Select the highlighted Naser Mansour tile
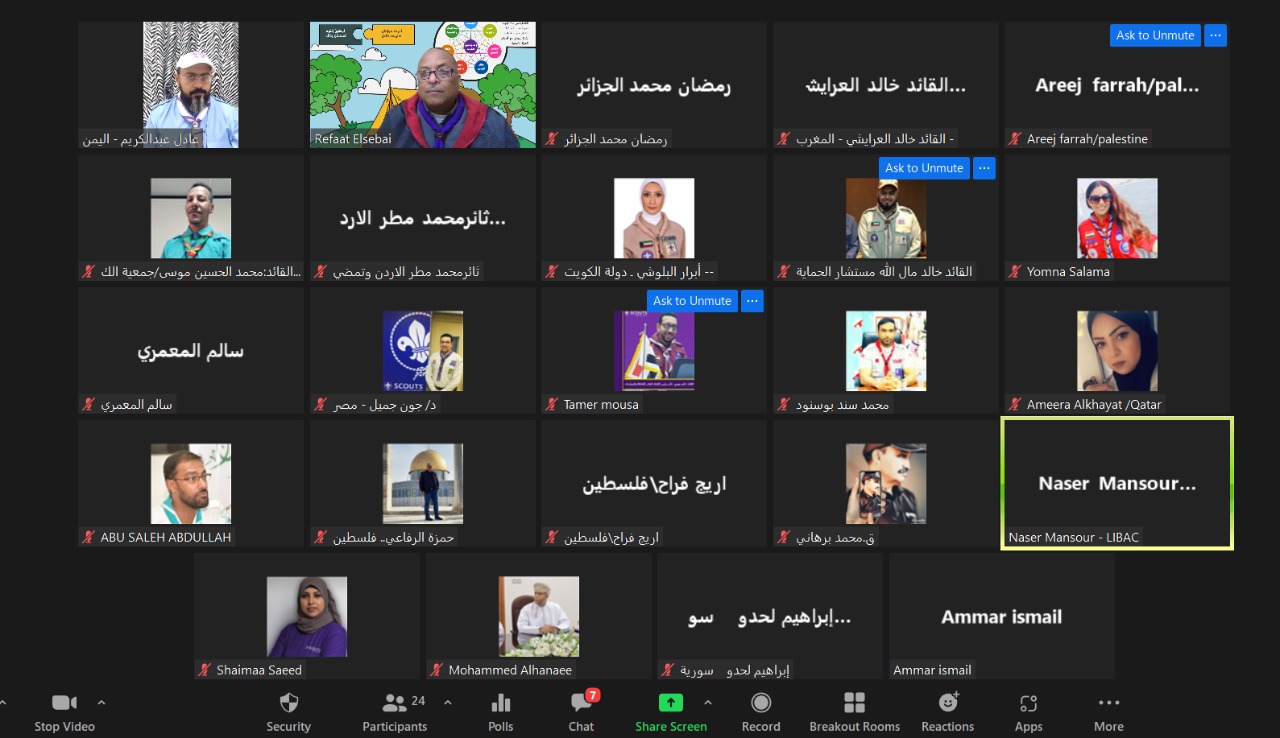The width and height of the screenshot is (1280, 738). [x=1117, y=483]
